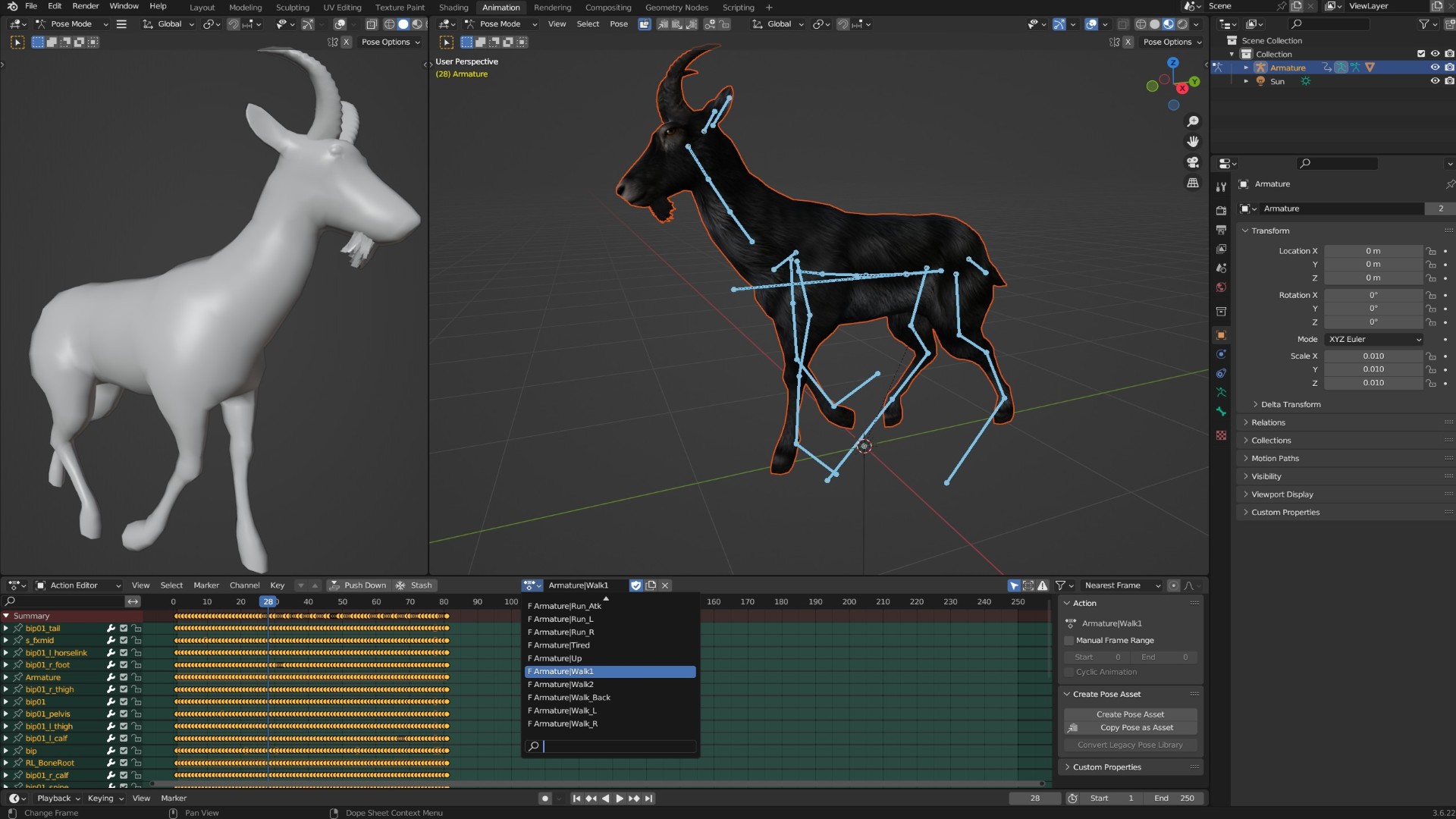1456x819 pixels.
Task: Play the animation forward
Action: (620, 799)
